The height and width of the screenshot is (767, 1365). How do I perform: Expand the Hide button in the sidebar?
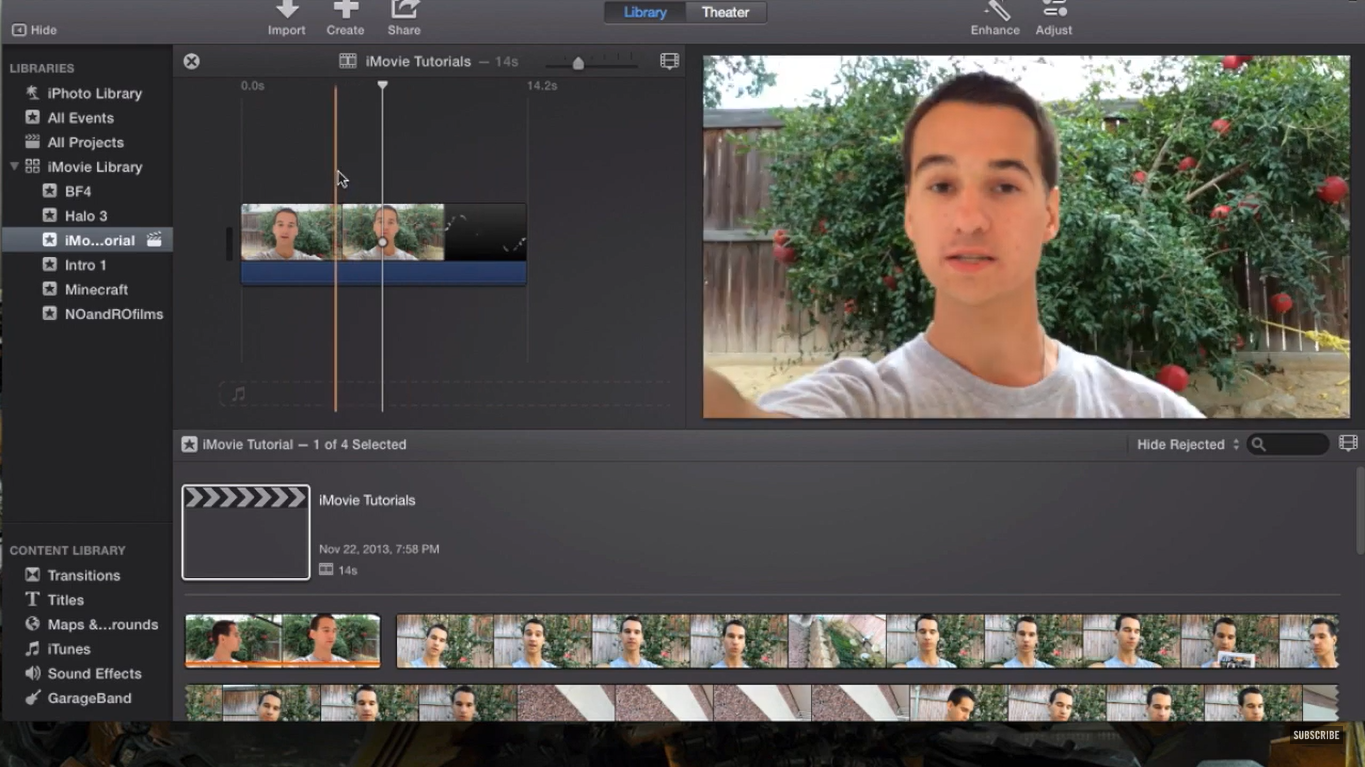33,30
